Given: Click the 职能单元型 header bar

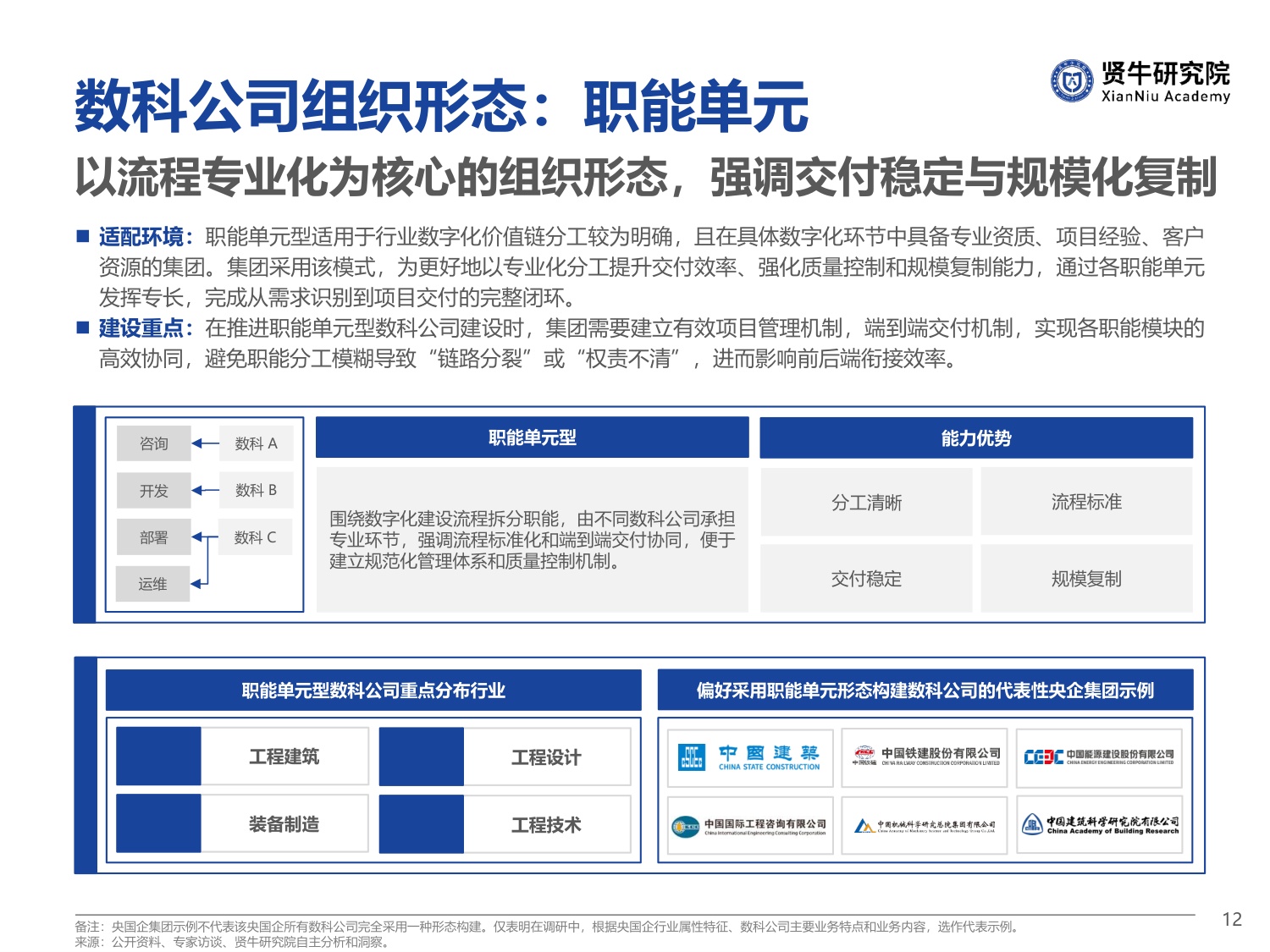Looking at the screenshot, I should coord(533,437).
